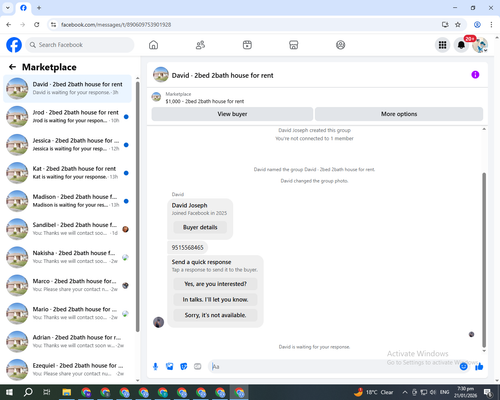500x400 pixels.
Task: Show hidden system tray icons
Action: click(405, 392)
